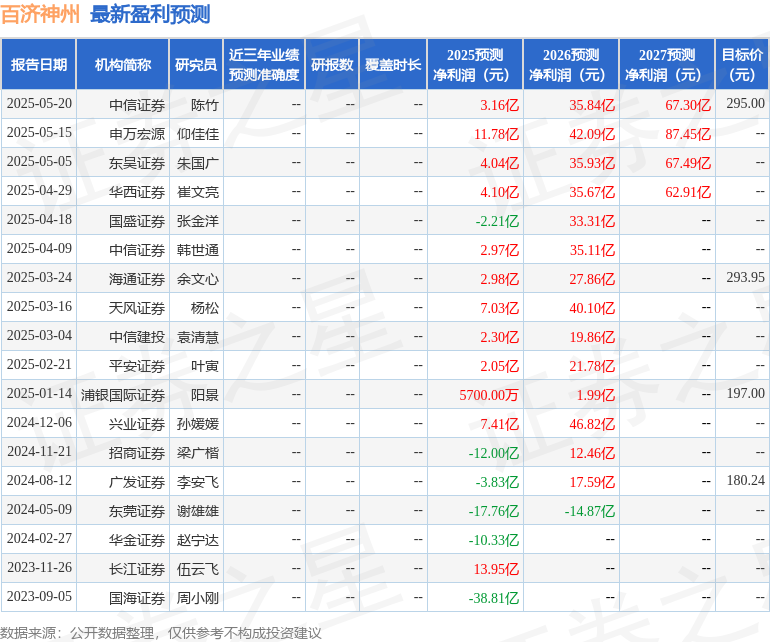The image size is (770, 642).
Task: Click the 2025预测净利润 column header
Action: (475, 64)
